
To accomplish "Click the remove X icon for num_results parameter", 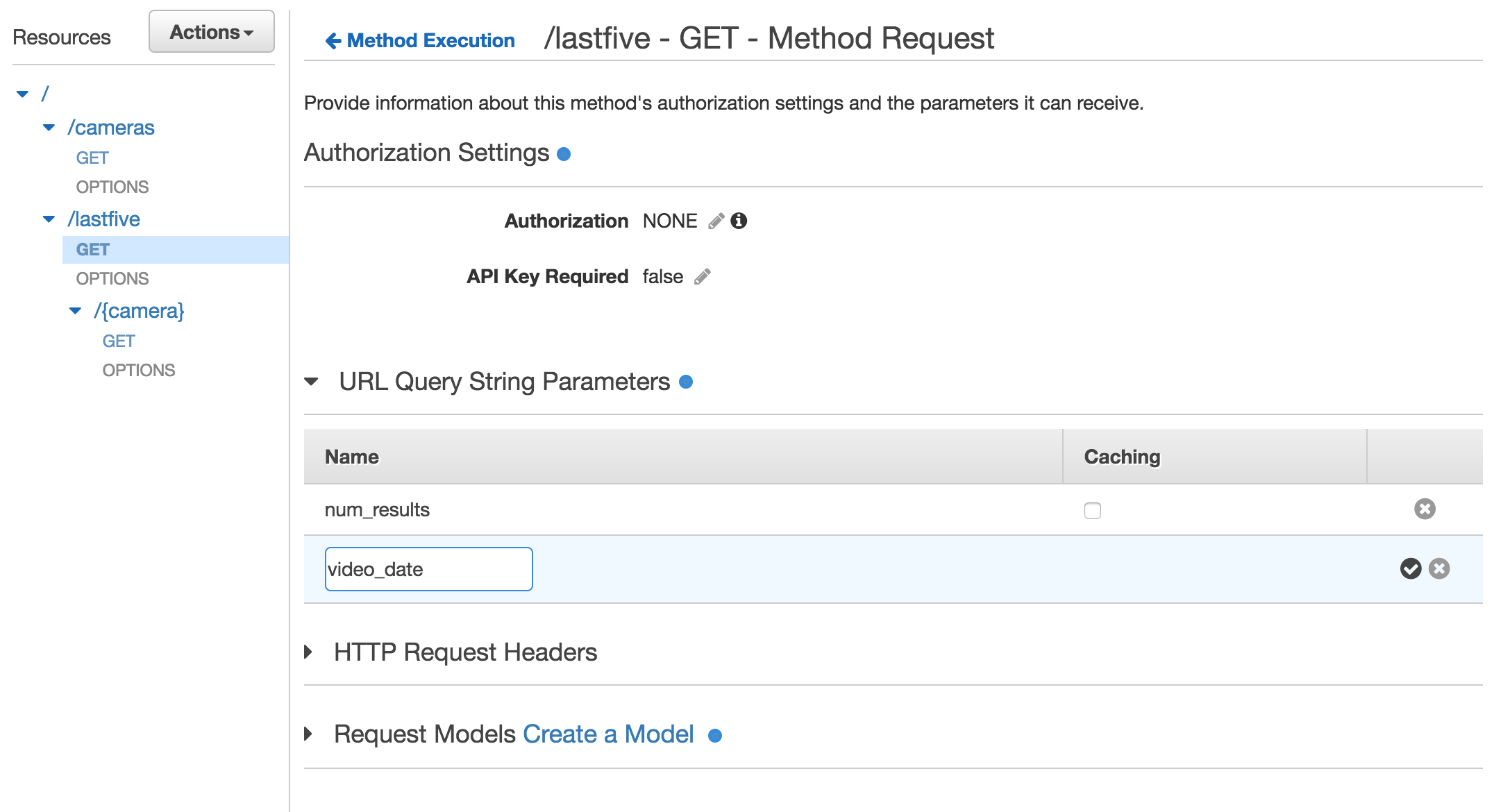I will click(x=1424, y=509).
